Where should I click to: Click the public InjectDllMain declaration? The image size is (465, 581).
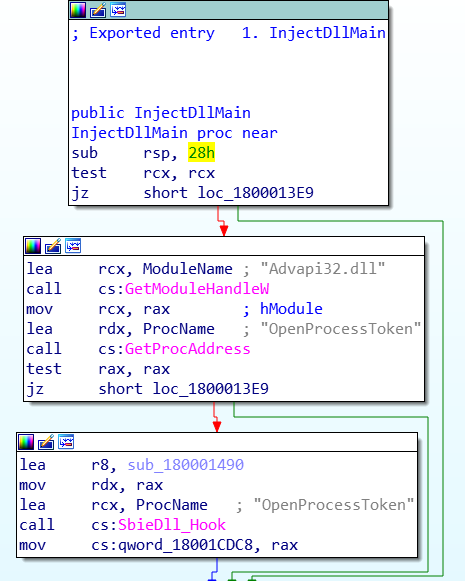(161, 113)
